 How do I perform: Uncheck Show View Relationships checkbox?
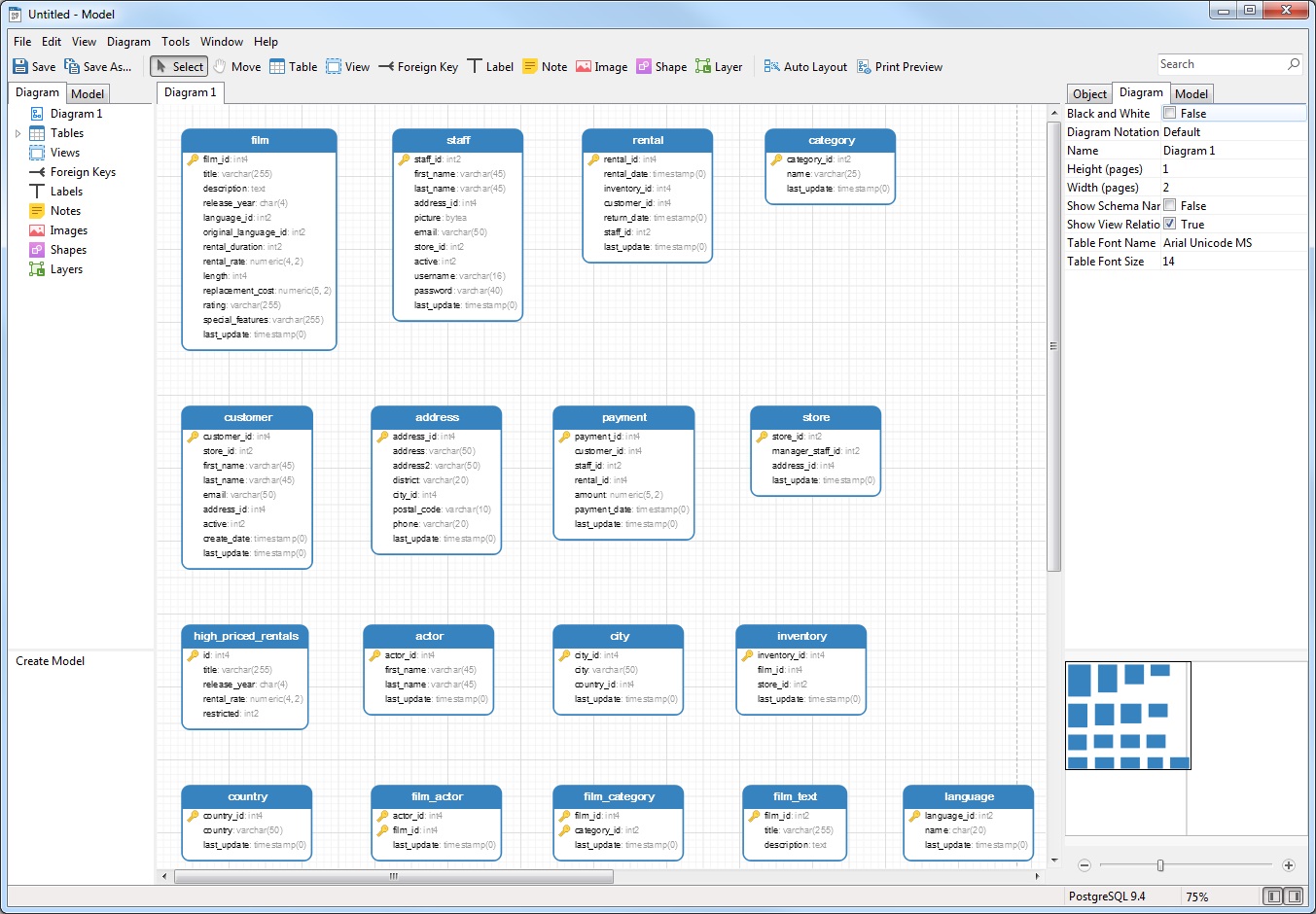tap(1170, 224)
